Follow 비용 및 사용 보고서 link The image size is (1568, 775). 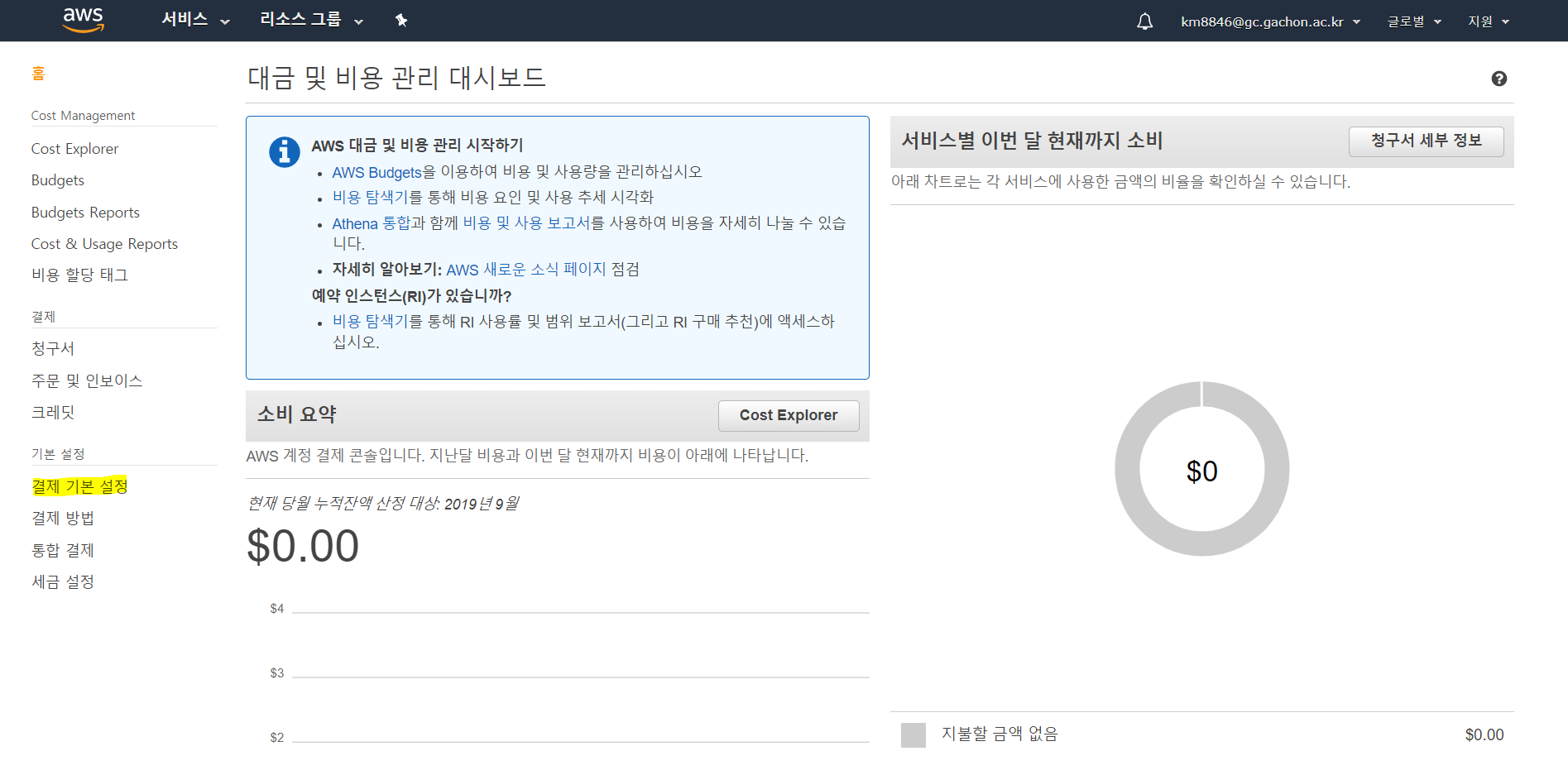pyautogui.click(x=527, y=223)
